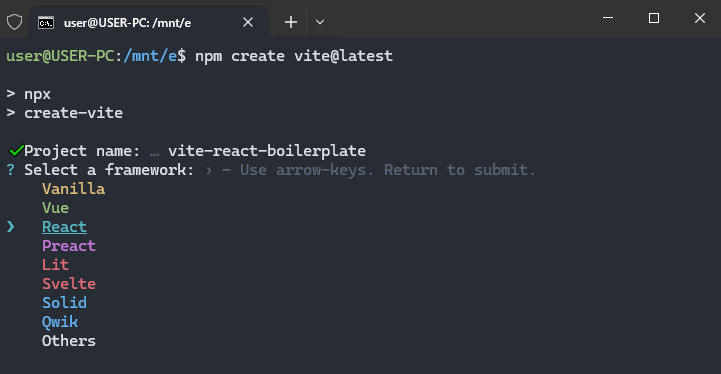Click the terminal icon on the tab

46,23
